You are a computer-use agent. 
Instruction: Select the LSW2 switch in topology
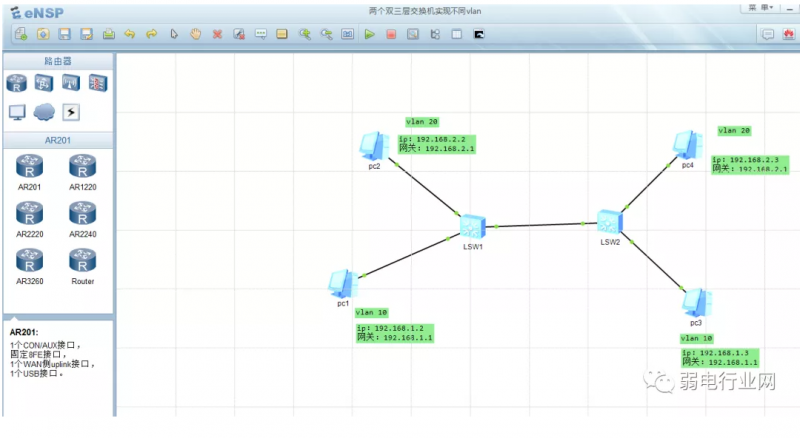coord(610,222)
